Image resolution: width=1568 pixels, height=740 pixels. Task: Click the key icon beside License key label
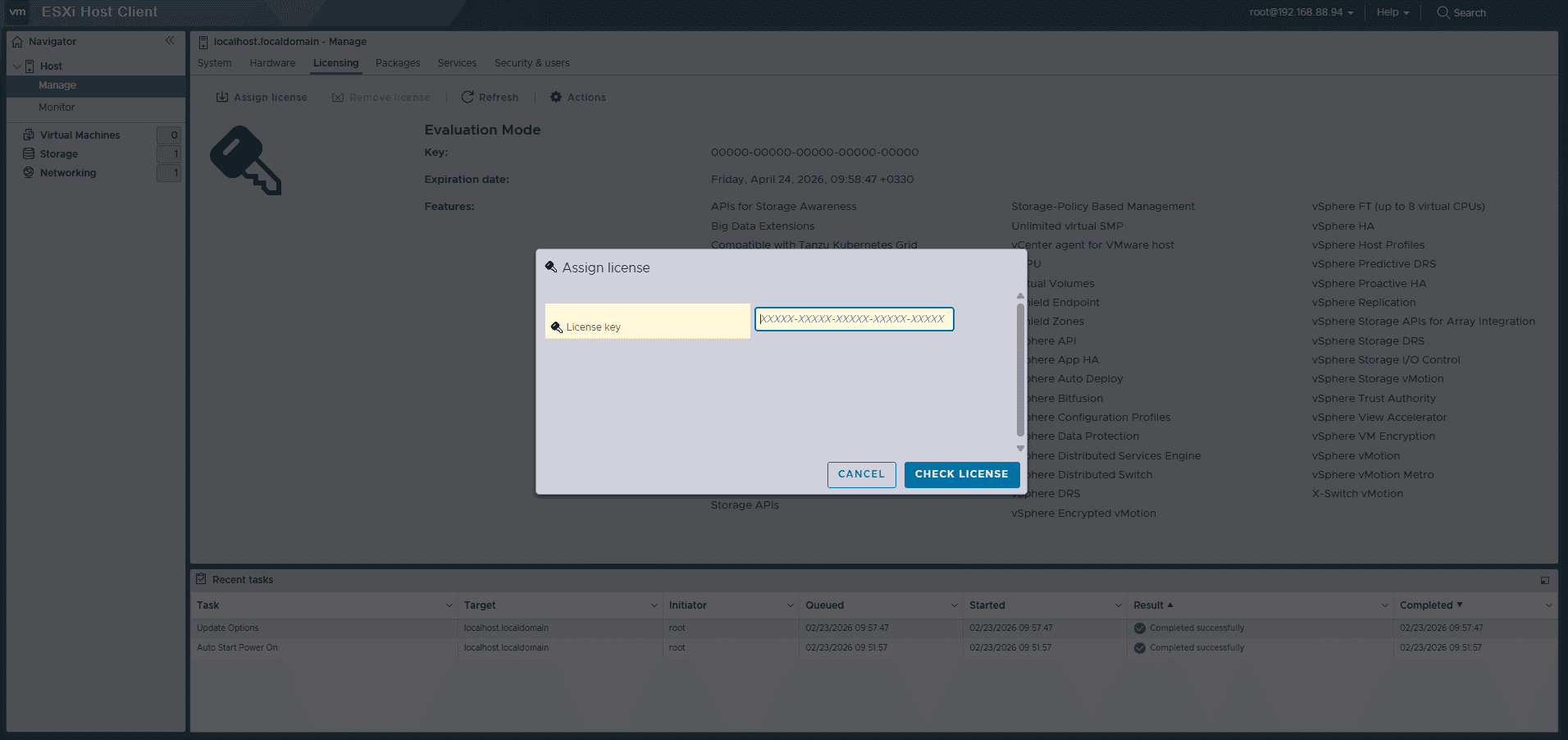tap(557, 327)
